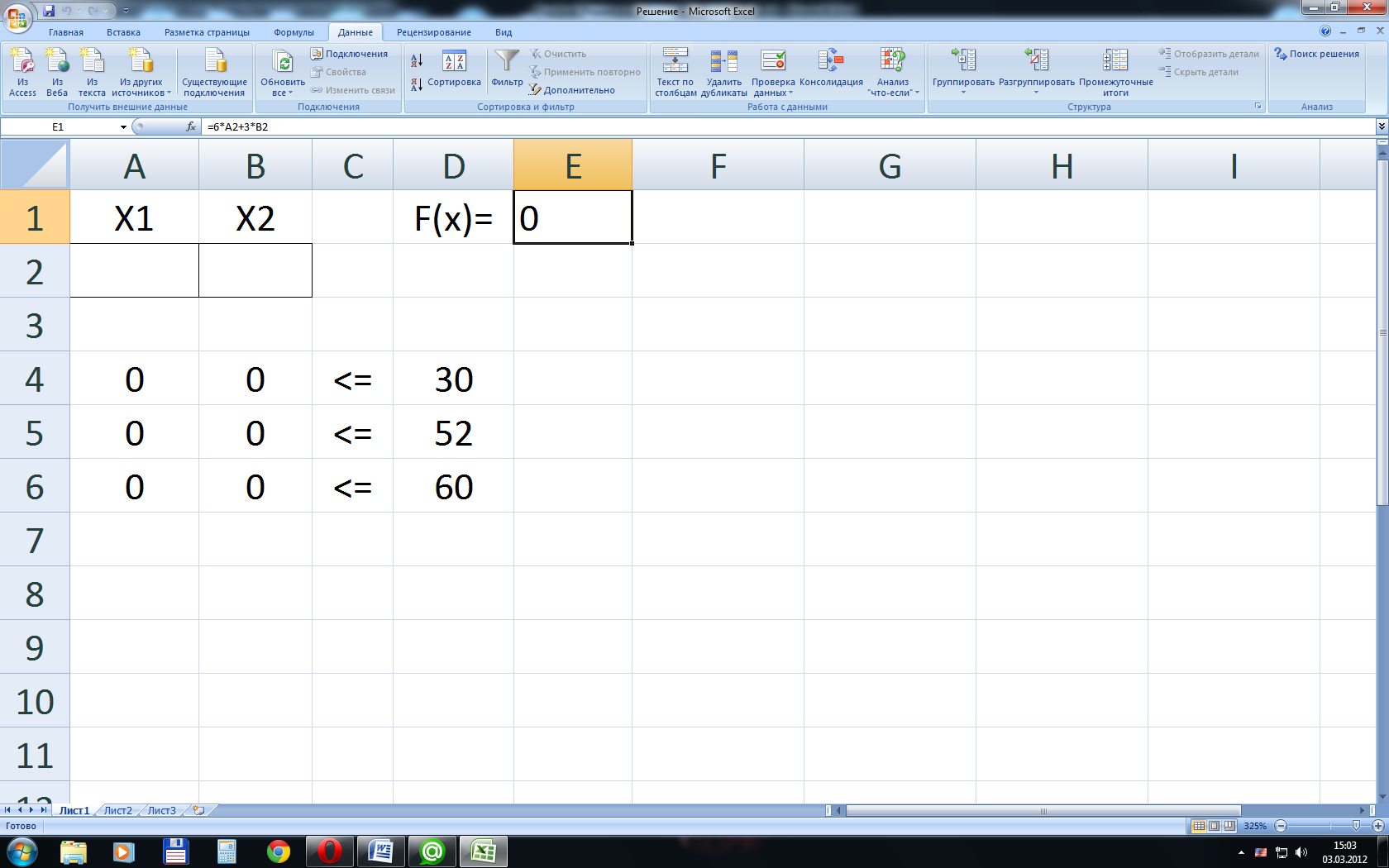Screen dimensions: 1389x868
Task: Go to the Формулы tab
Action: [294, 32]
